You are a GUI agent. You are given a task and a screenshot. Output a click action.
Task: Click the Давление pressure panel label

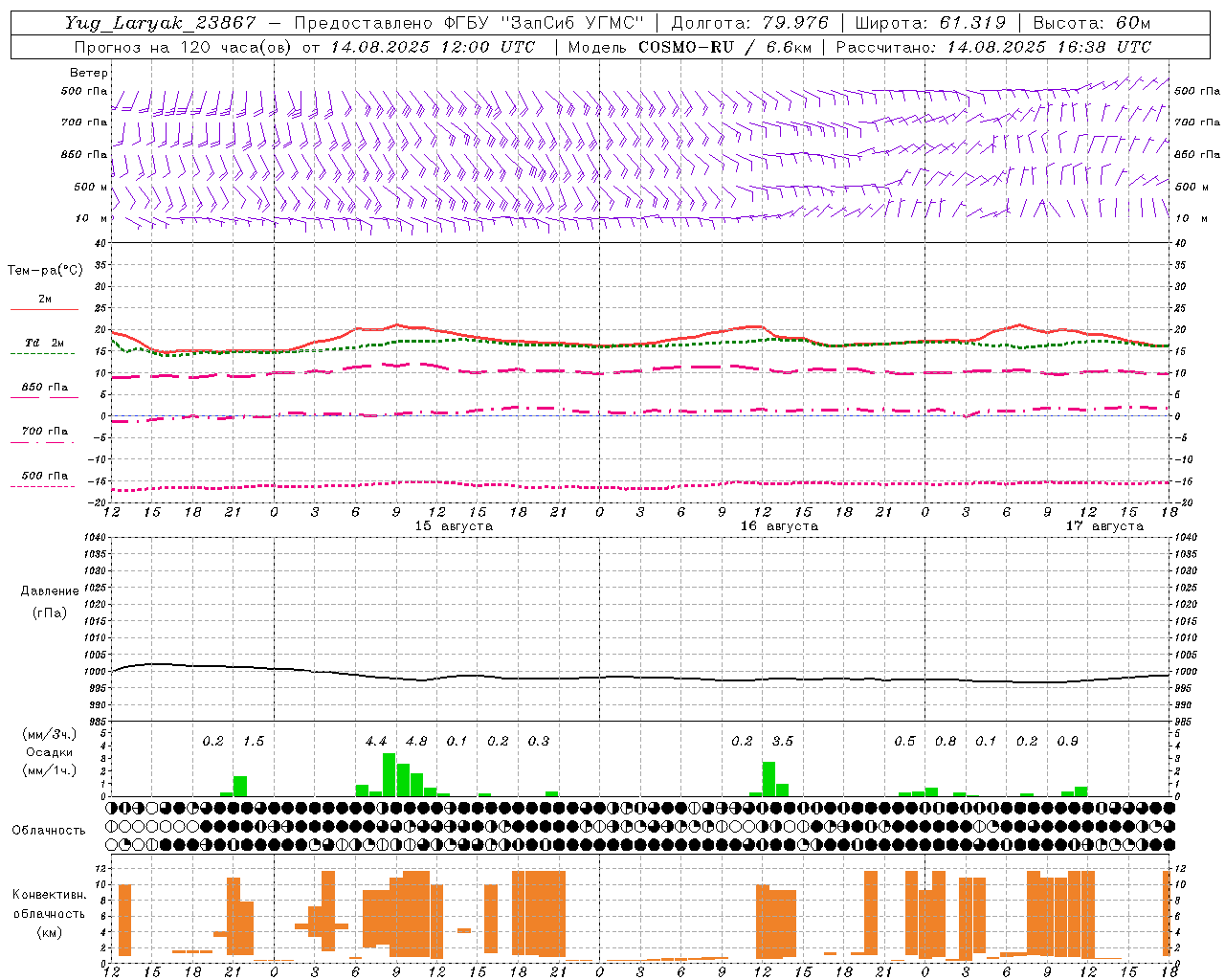click(x=50, y=591)
